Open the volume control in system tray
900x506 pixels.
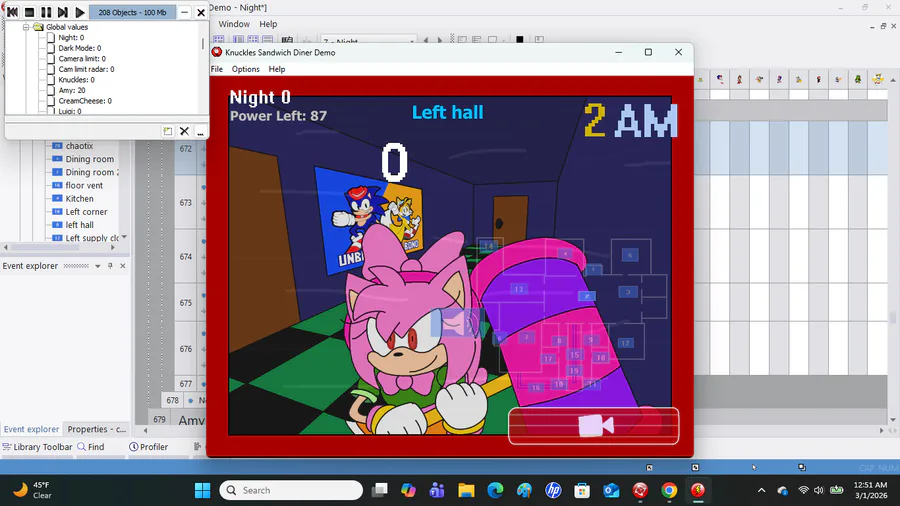(819, 491)
